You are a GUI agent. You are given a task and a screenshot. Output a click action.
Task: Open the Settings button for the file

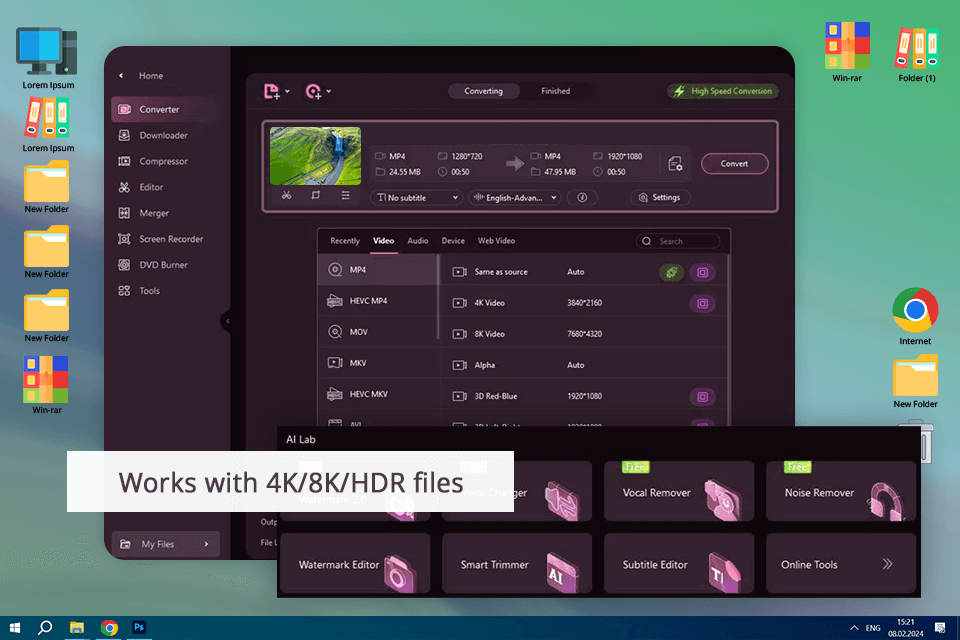coord(660,198)
